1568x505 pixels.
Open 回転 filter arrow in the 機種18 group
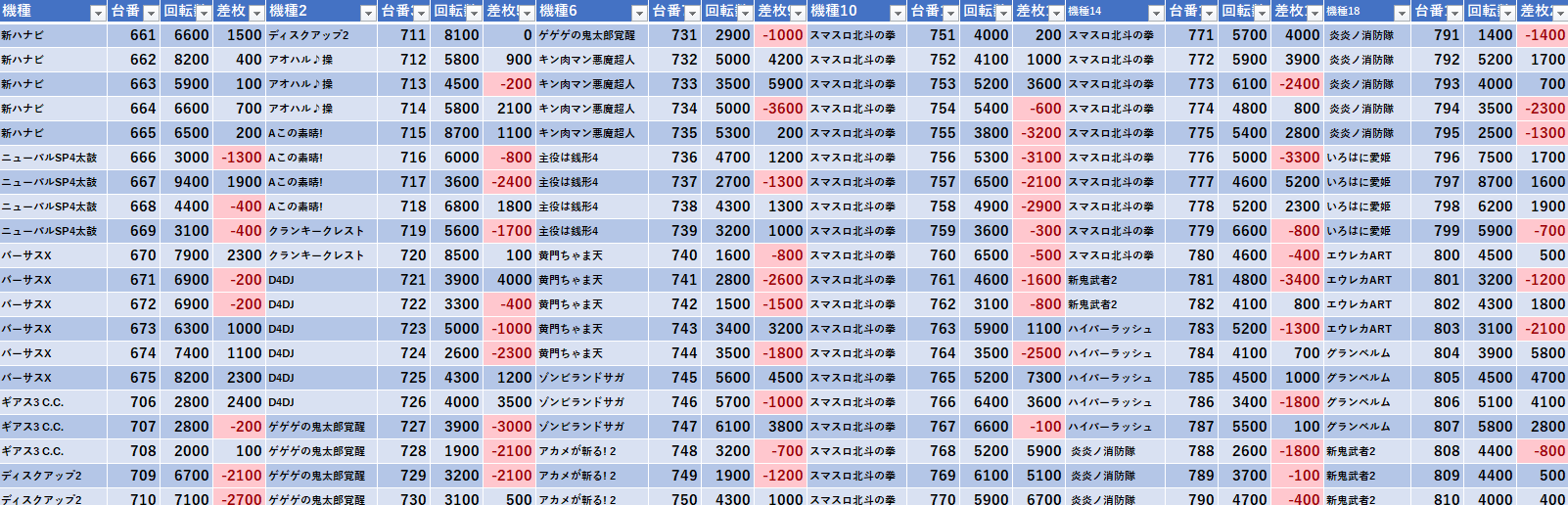tap(1506, 13)
